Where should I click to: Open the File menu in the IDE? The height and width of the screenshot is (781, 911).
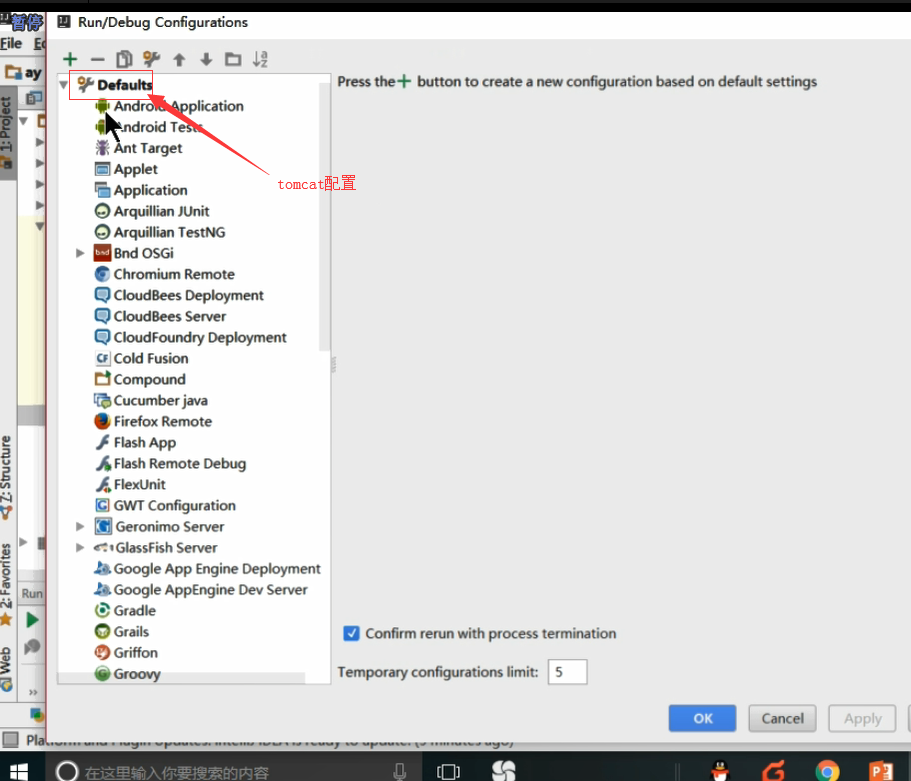[11, 44]
